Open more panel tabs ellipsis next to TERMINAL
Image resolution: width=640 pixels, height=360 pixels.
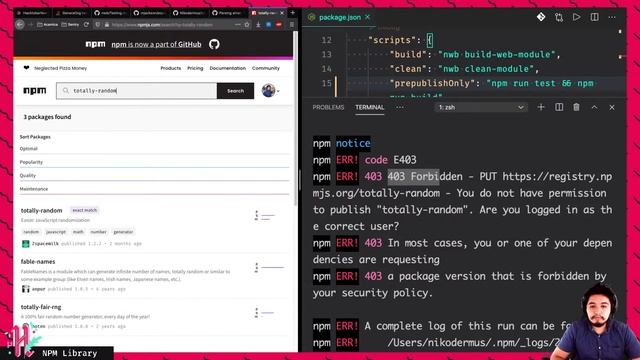[x=400, y=107]
